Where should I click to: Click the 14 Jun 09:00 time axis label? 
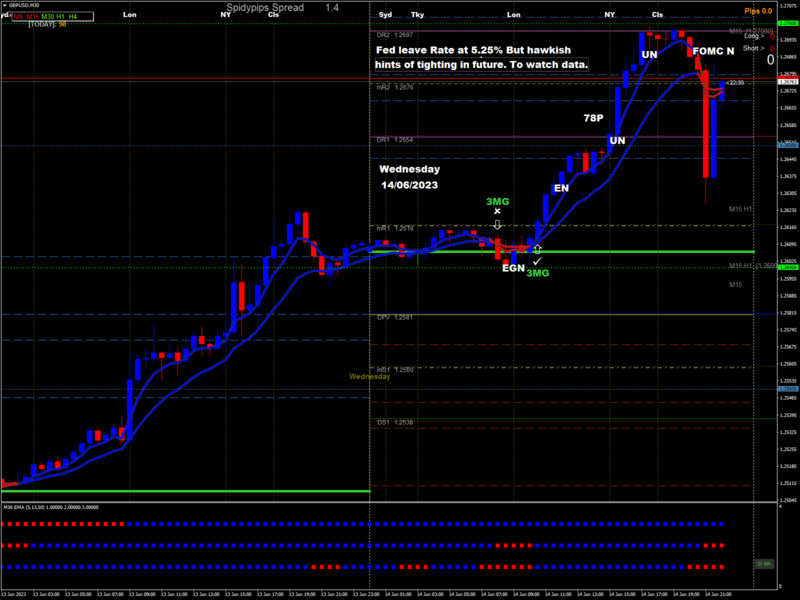tap(526, 594)
